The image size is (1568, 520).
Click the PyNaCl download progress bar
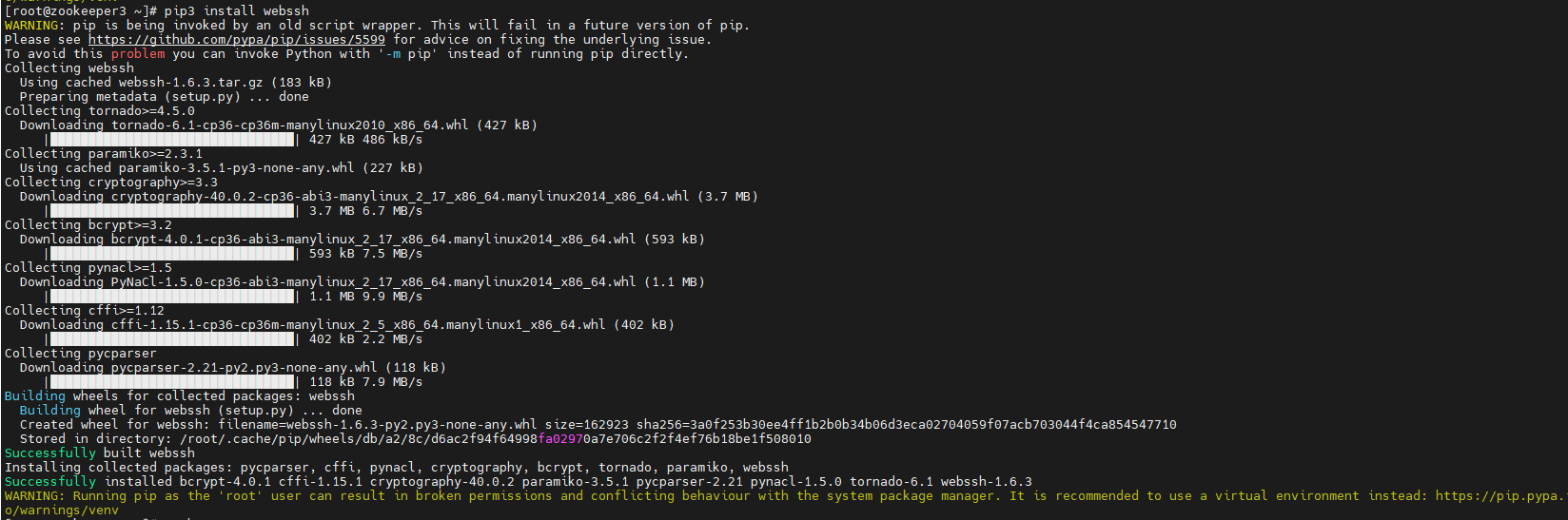point(171,297)
